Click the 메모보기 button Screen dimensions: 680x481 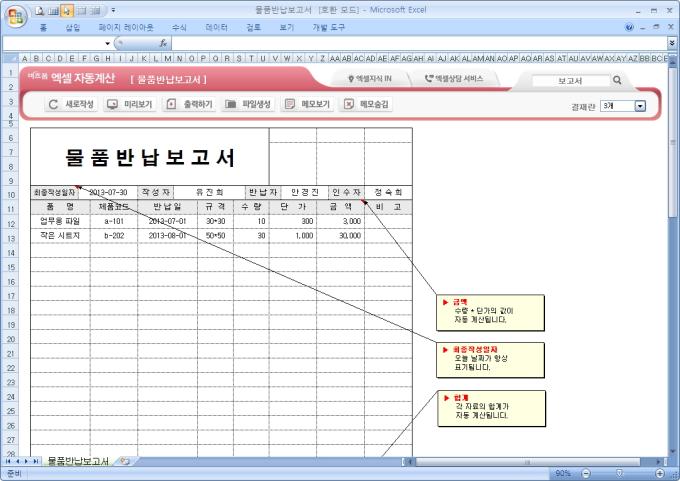pos(307,104)
